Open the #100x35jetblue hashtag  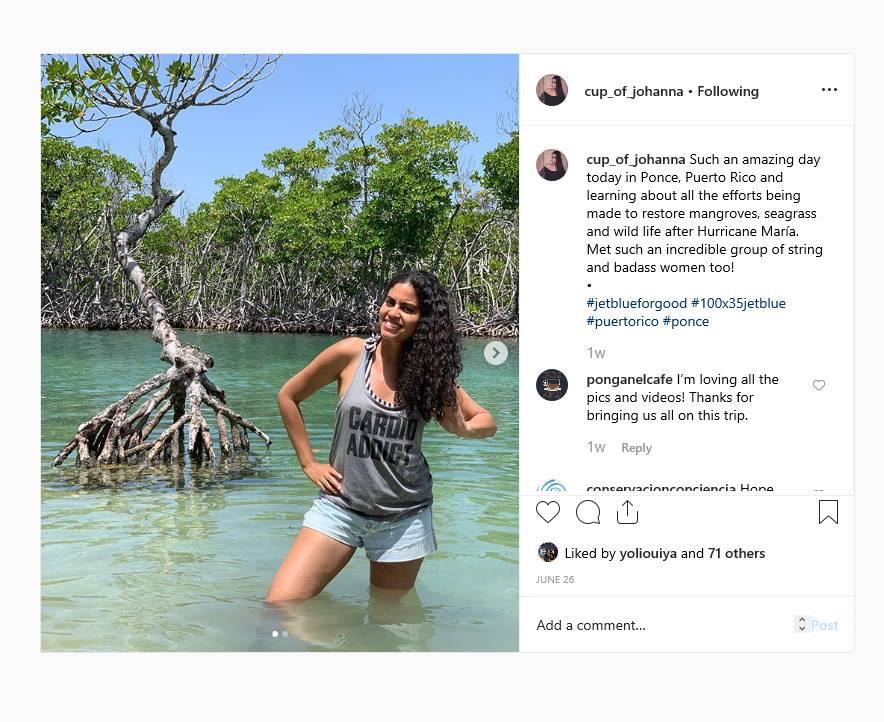pyautogui.click(x=738, y=303)
